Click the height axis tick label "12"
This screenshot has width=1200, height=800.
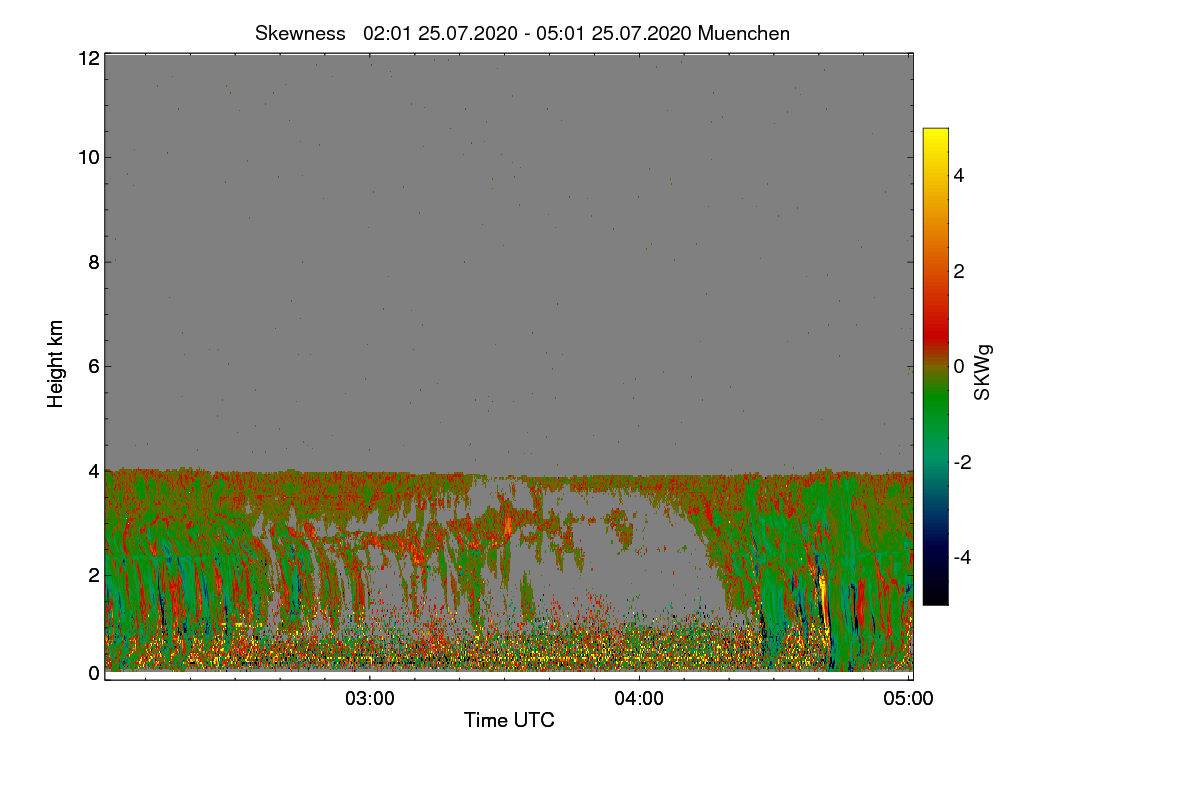[88, 58]
